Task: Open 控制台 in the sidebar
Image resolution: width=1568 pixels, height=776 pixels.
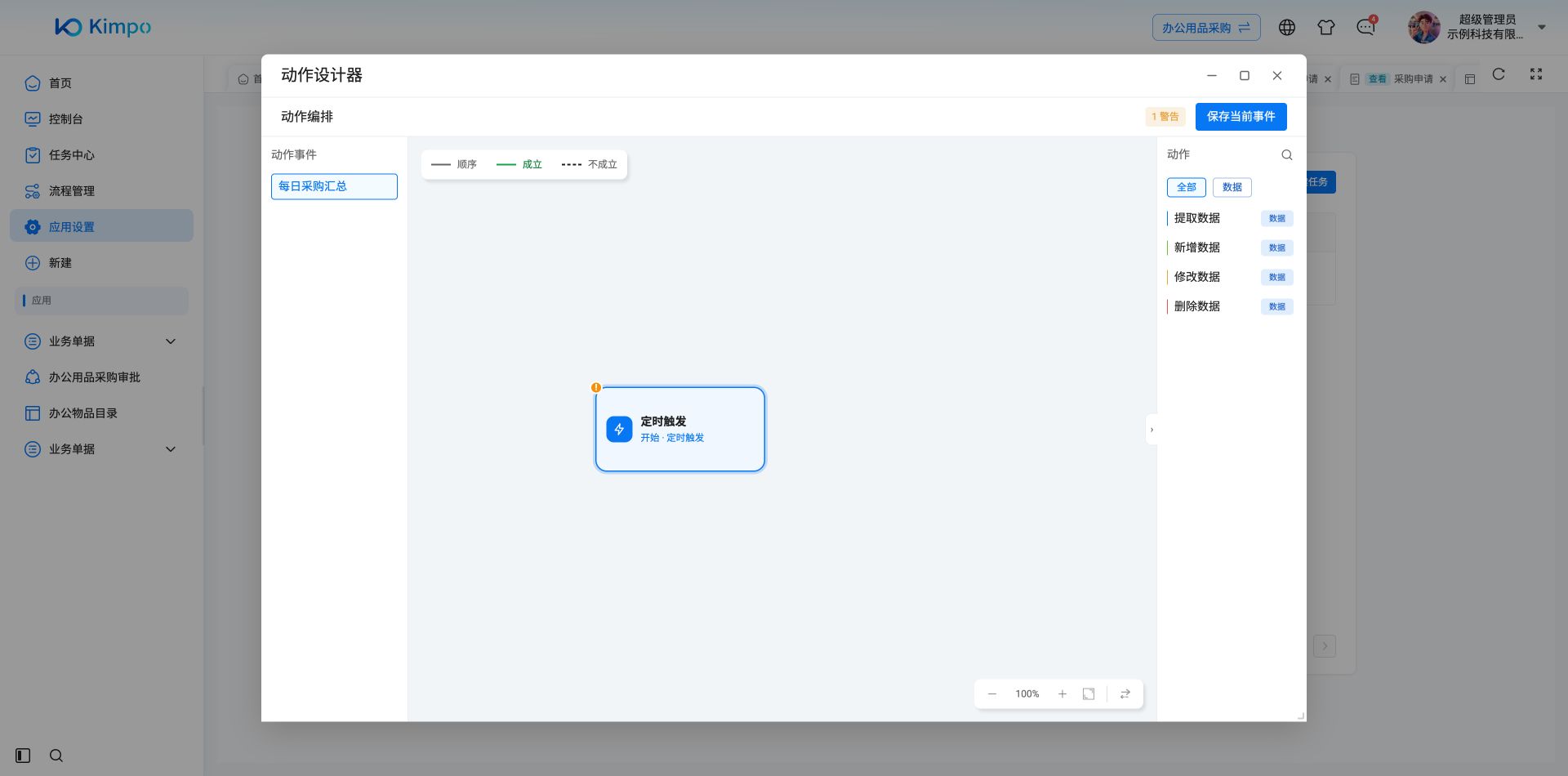Action: tap(101, 119)
